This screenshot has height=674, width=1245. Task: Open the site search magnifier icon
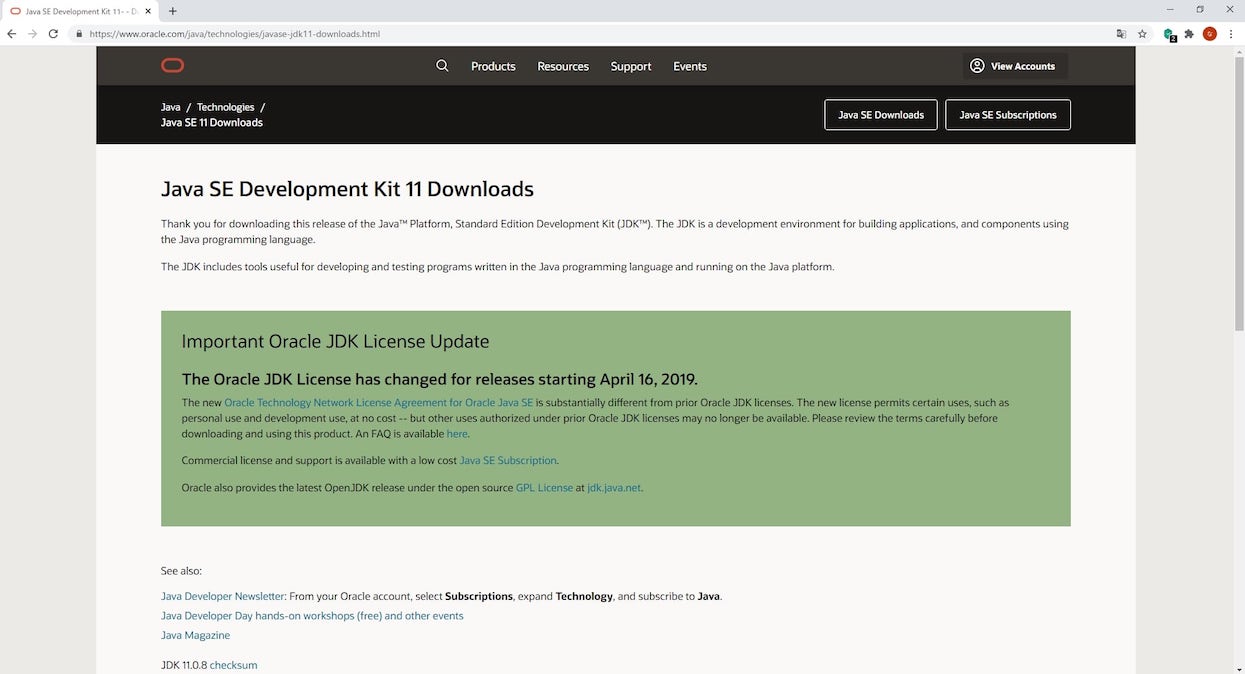[442, 66]
